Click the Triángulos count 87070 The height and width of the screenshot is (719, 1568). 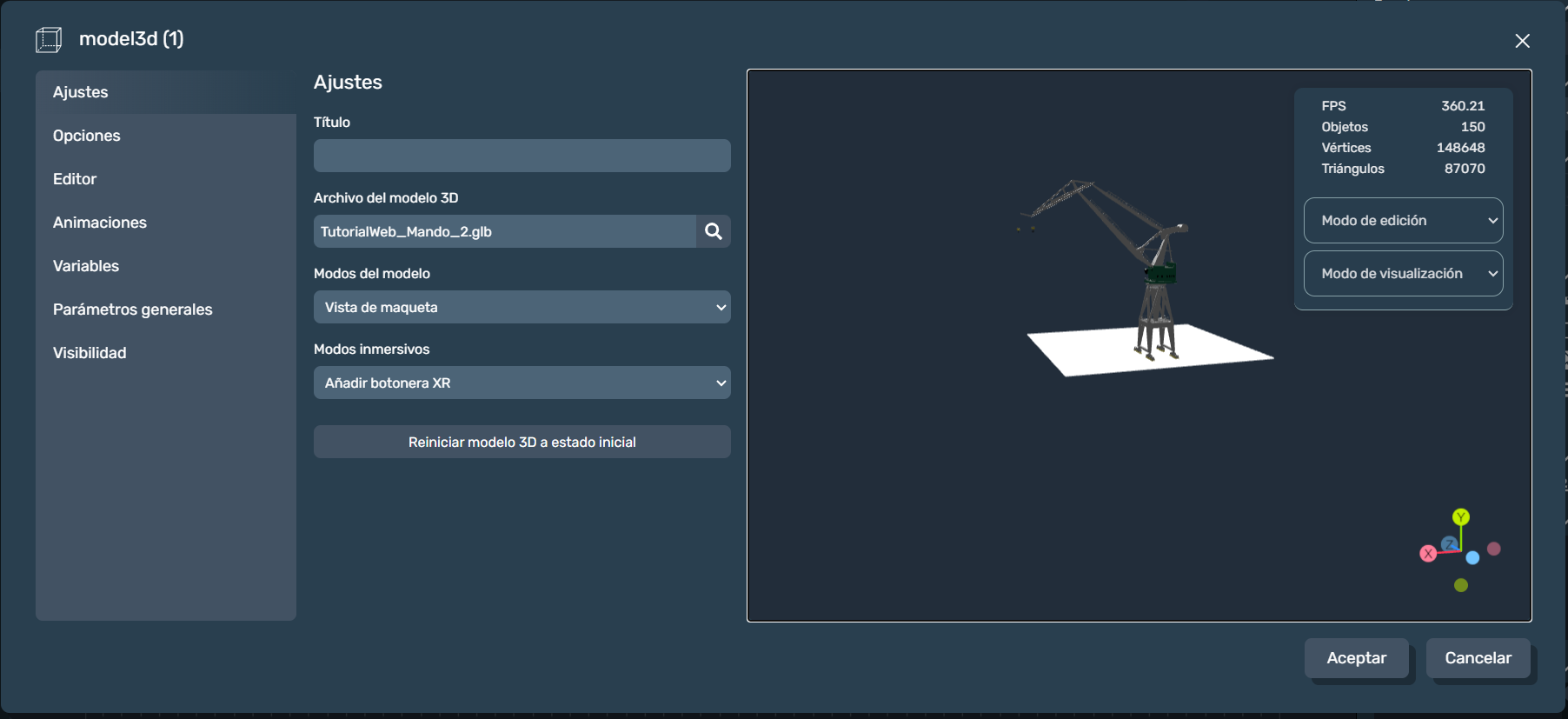(x=1465, y=169)
